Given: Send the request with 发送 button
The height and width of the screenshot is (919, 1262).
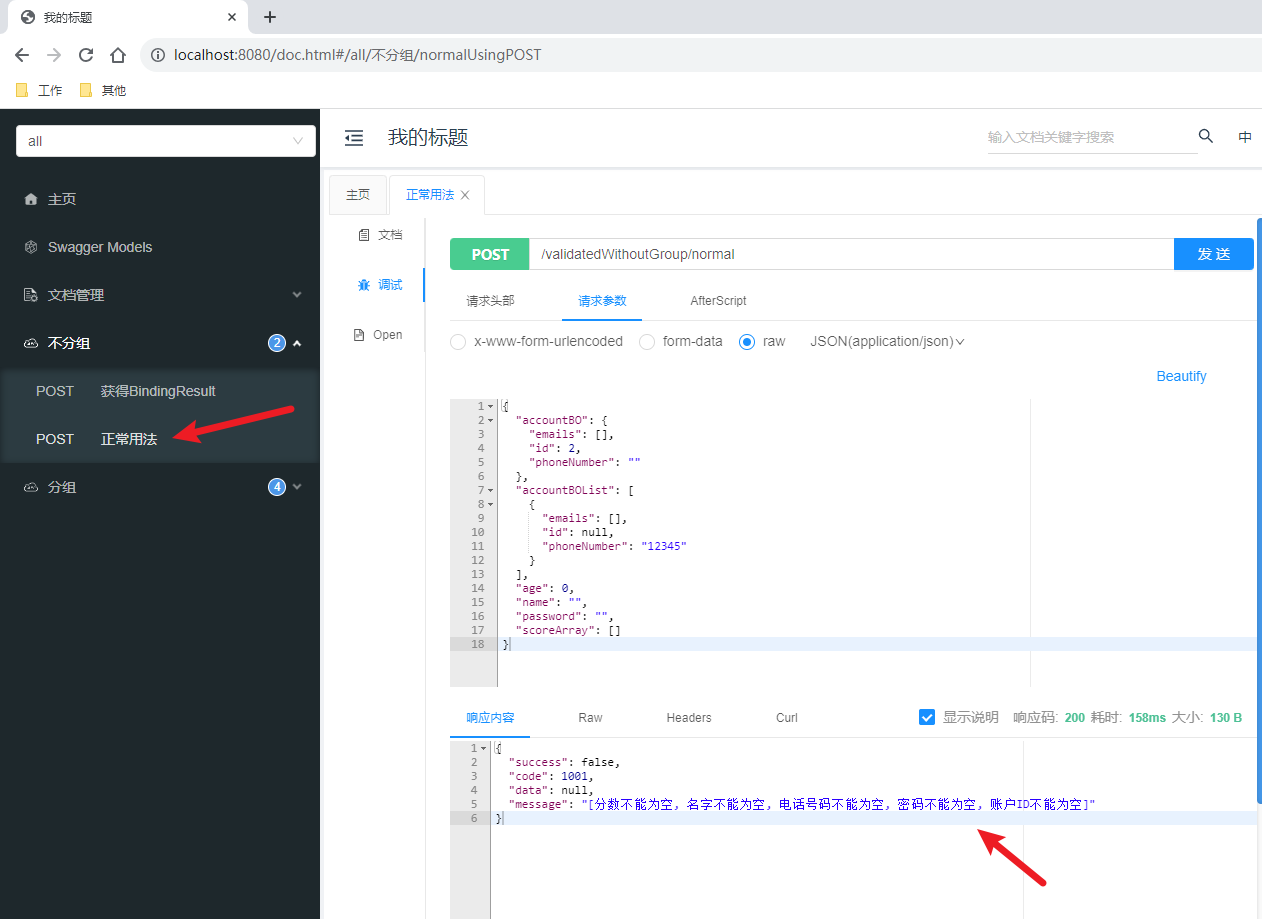Looking at the screenshot, I should pyautogui.click(x=1213, y=254).
